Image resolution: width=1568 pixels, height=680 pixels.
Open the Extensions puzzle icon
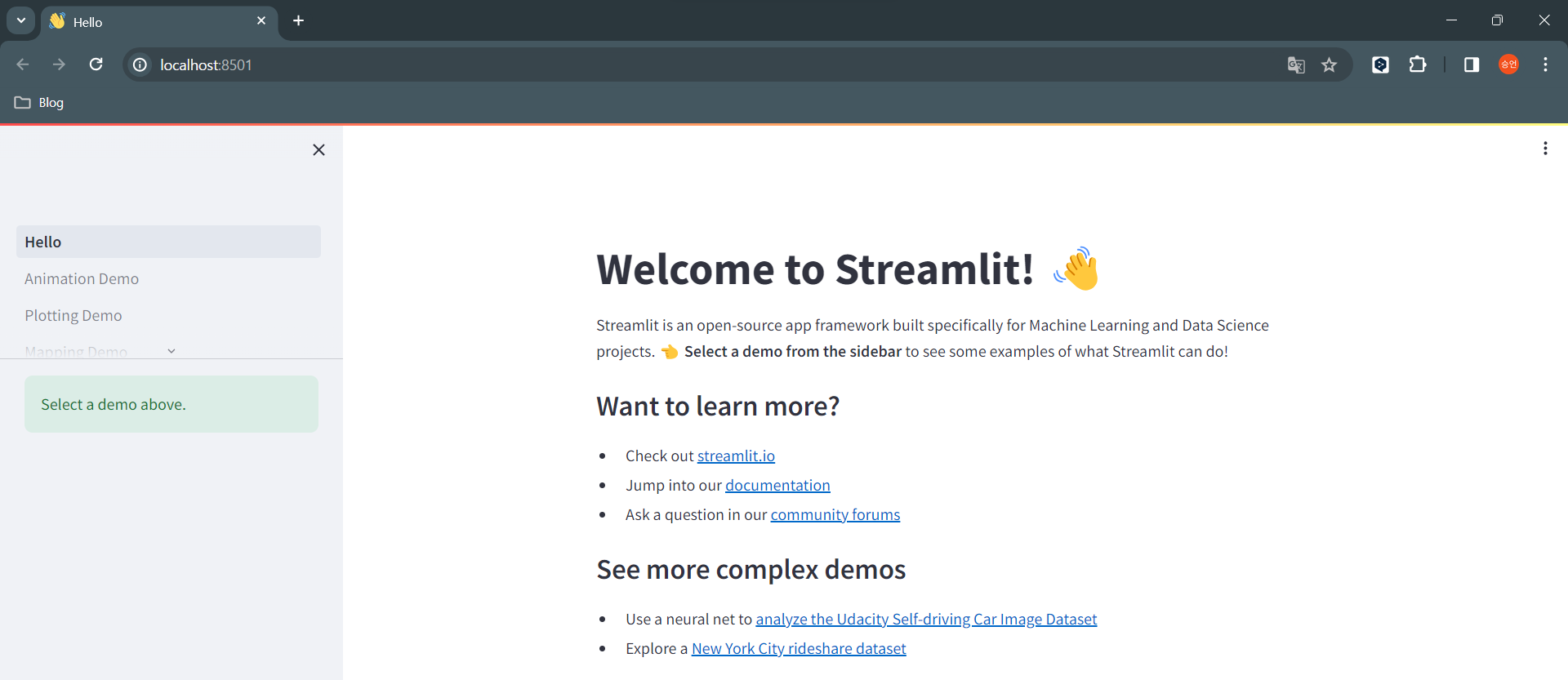point(1418,64)
